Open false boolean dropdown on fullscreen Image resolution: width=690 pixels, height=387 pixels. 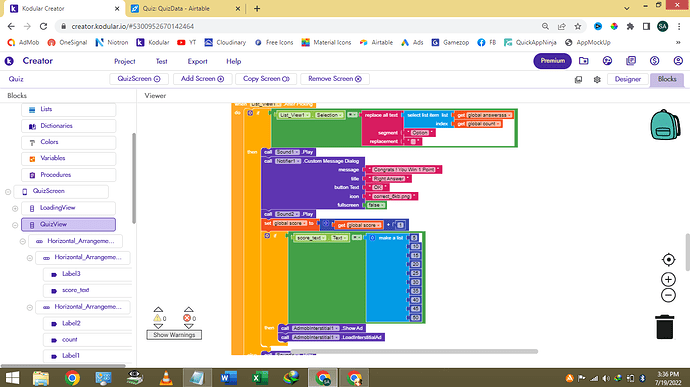pyautogui.click(x=376, y=205)
